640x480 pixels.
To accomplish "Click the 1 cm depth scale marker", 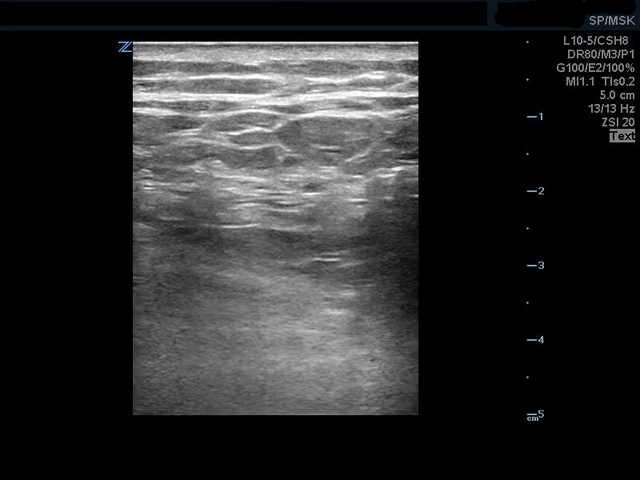I will (x=536, y=117).
